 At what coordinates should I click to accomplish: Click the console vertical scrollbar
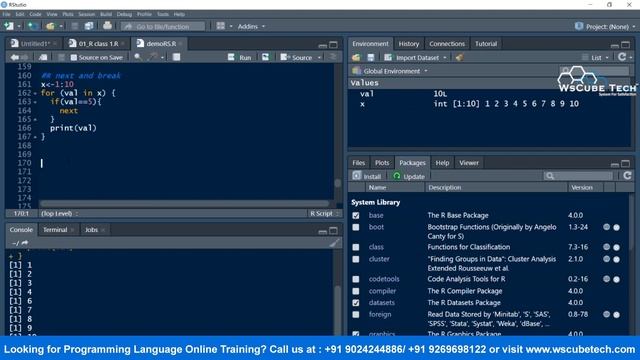[x=338, y=310]
